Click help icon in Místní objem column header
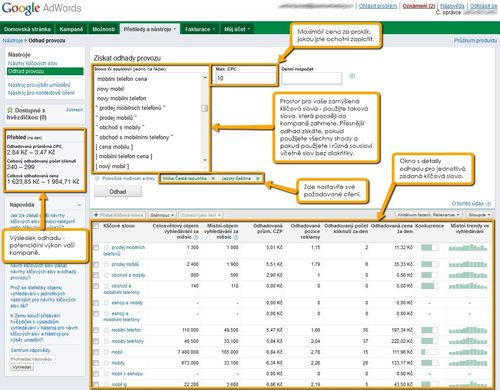The height and width of the screenshot is (390, 500). [x=236, y=237]
